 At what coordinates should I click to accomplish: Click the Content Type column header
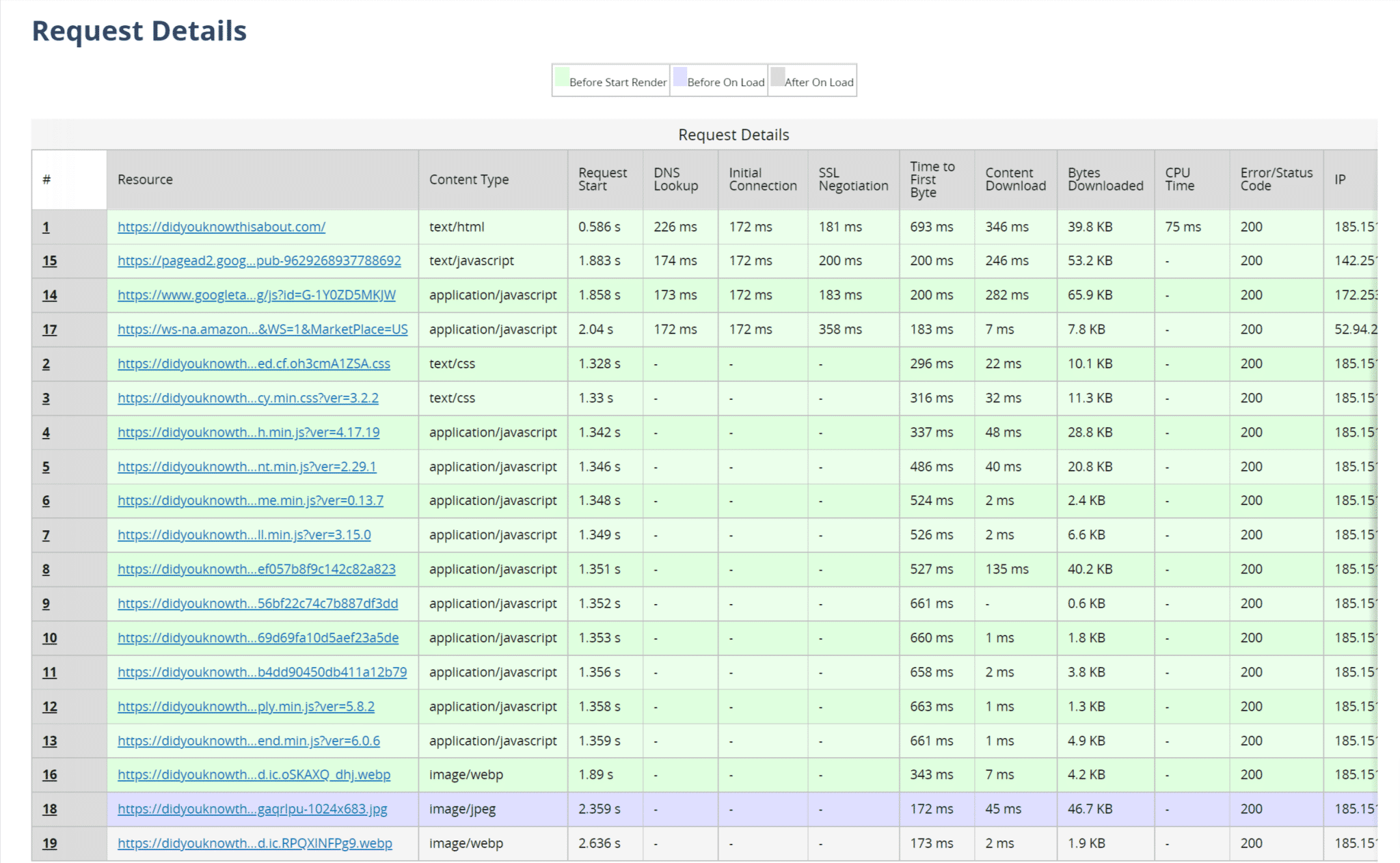coord(469,179)
